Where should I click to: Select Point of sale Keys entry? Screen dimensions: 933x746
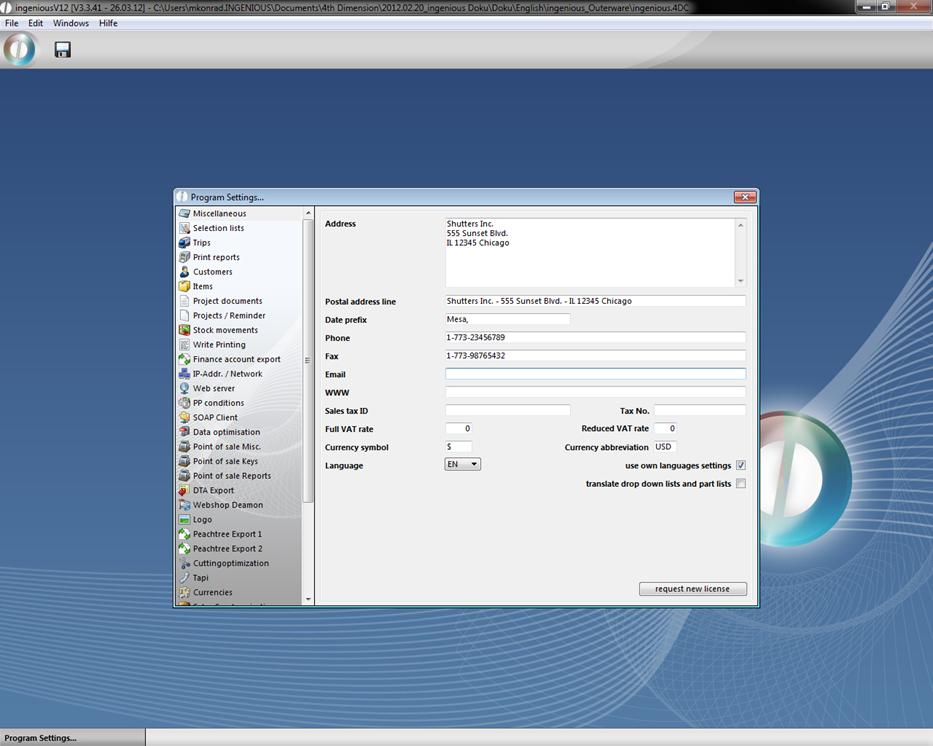pyautogui.click(x=225, y=461)
